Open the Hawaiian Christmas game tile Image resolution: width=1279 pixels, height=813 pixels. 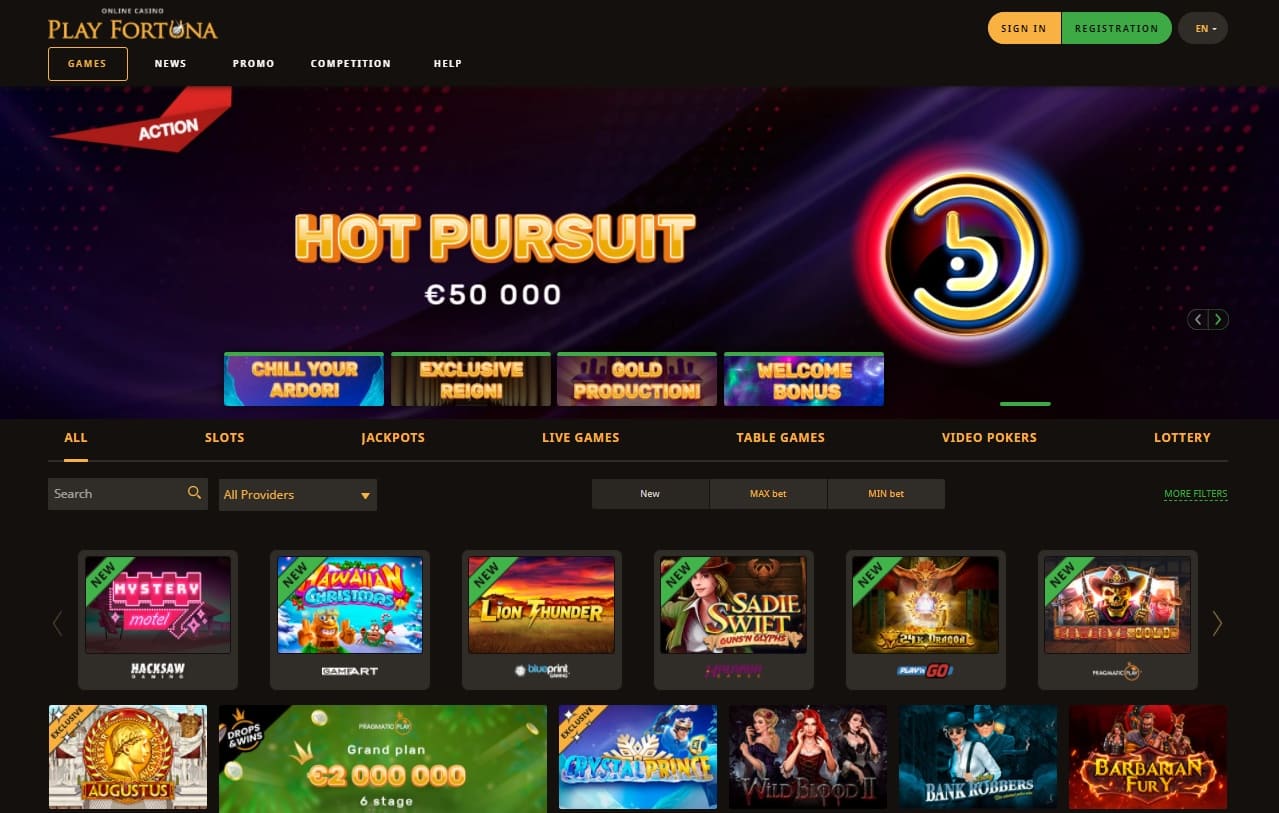350,620
